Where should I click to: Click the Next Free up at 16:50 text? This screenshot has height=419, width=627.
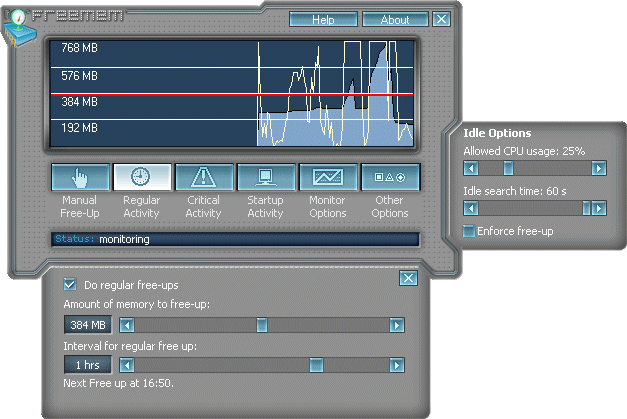(118, 383)
